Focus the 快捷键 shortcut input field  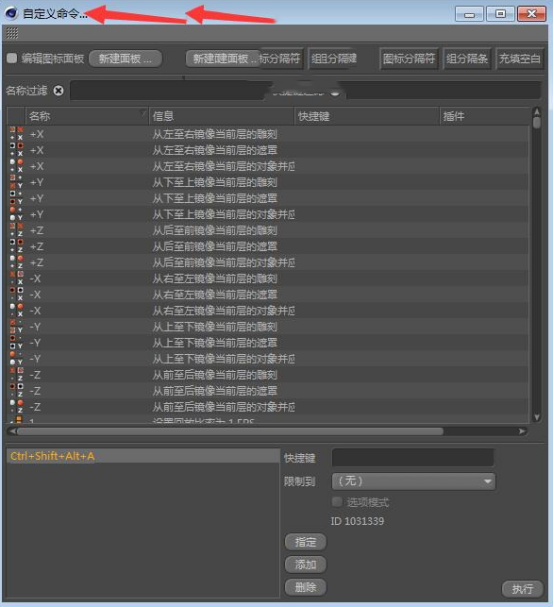click(x=413, y=458)
